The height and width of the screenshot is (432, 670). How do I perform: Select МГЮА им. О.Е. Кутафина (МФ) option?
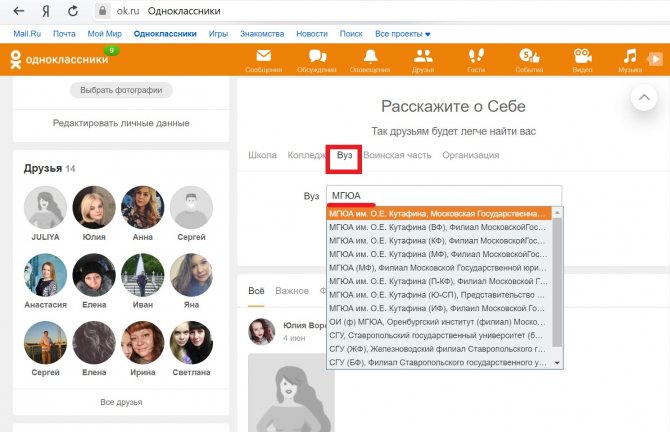click(x=439, y=254)
